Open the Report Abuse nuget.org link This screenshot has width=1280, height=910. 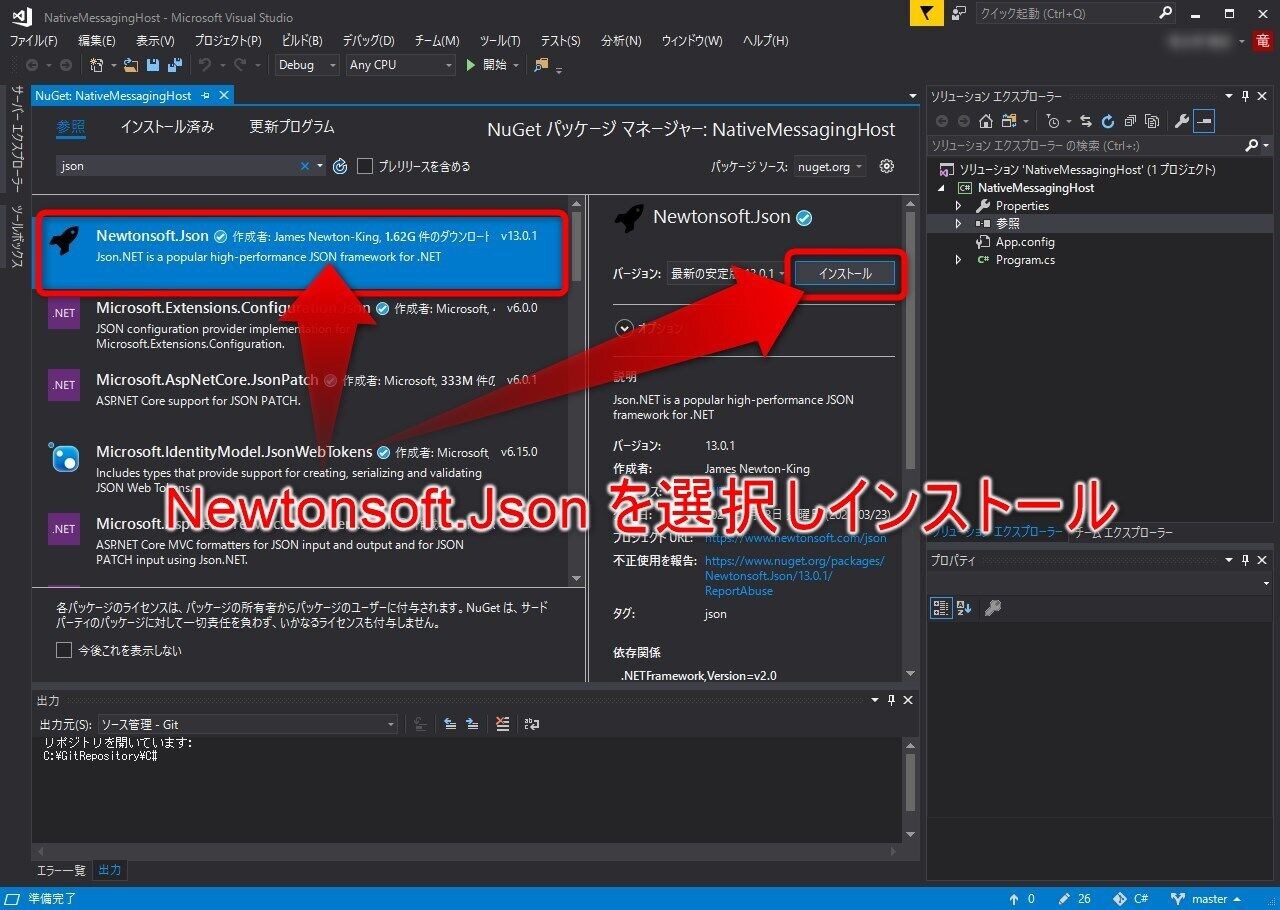[794, 576]
